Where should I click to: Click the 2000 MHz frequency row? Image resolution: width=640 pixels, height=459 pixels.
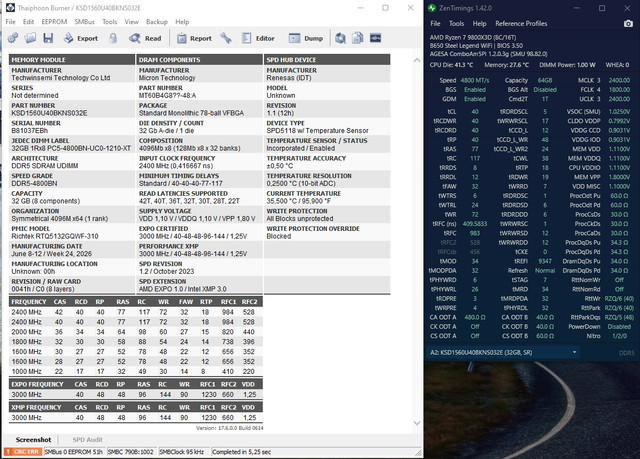click(136, 332)
